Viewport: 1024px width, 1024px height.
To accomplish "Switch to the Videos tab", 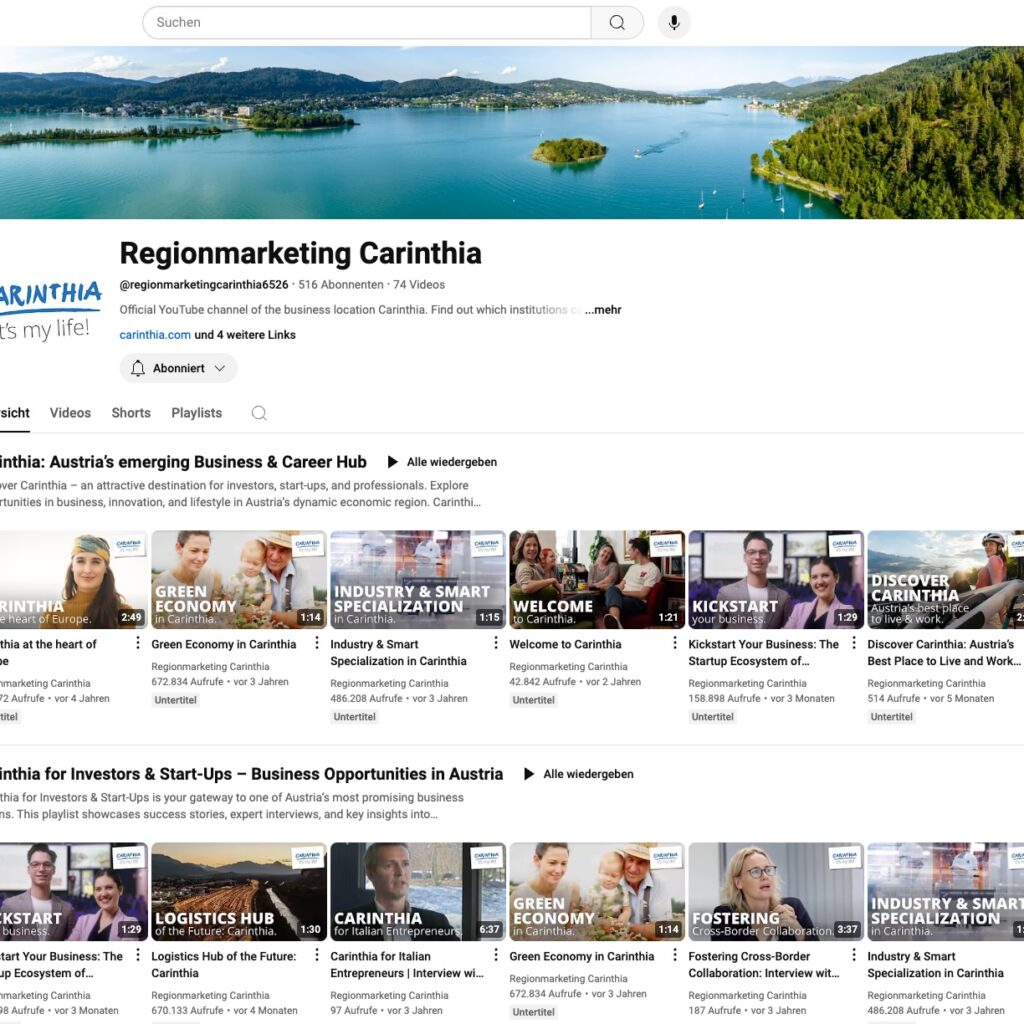I will (70, 413).
